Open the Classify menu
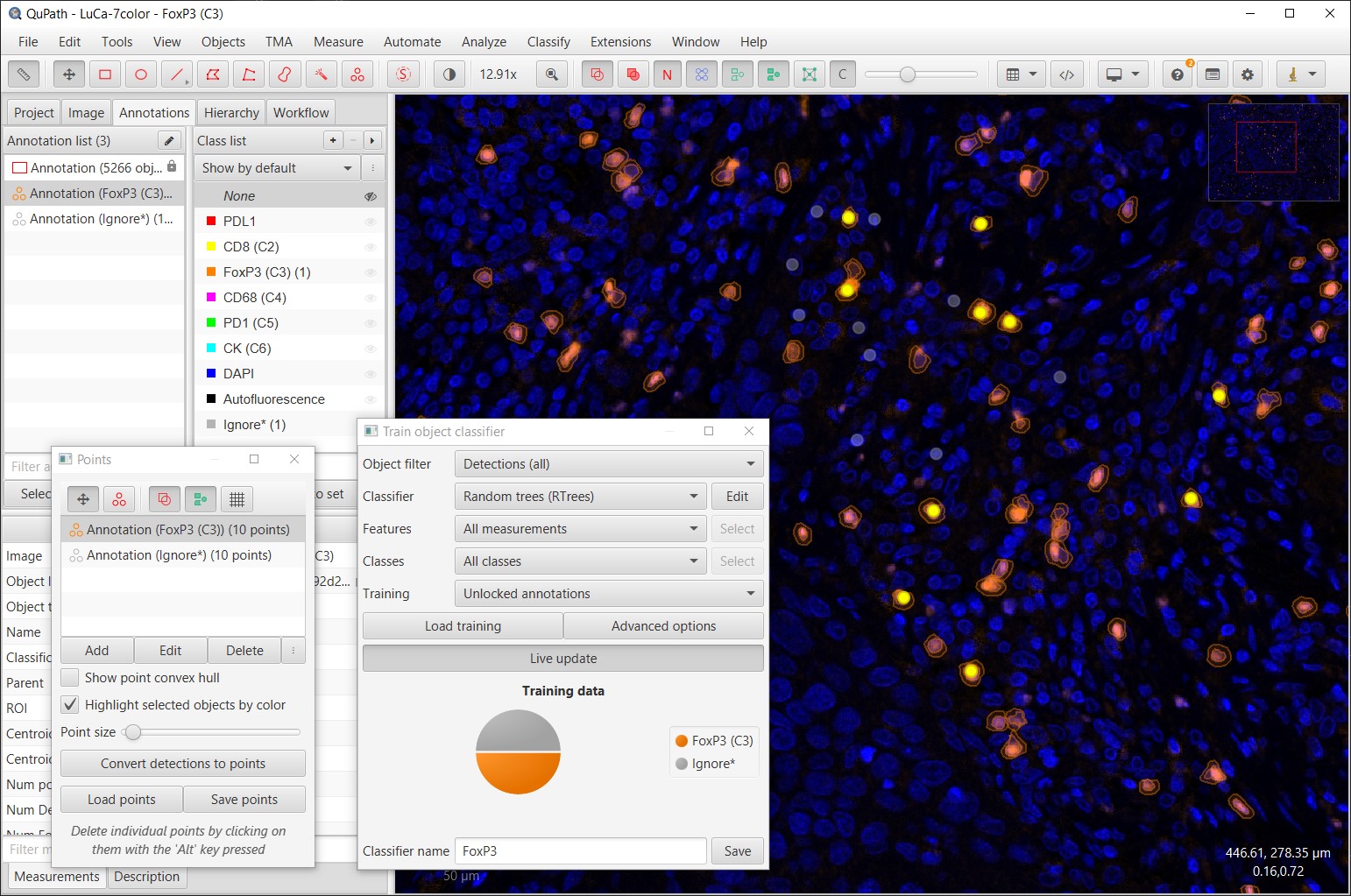The image size is (1351, 896). pos(548,42)
